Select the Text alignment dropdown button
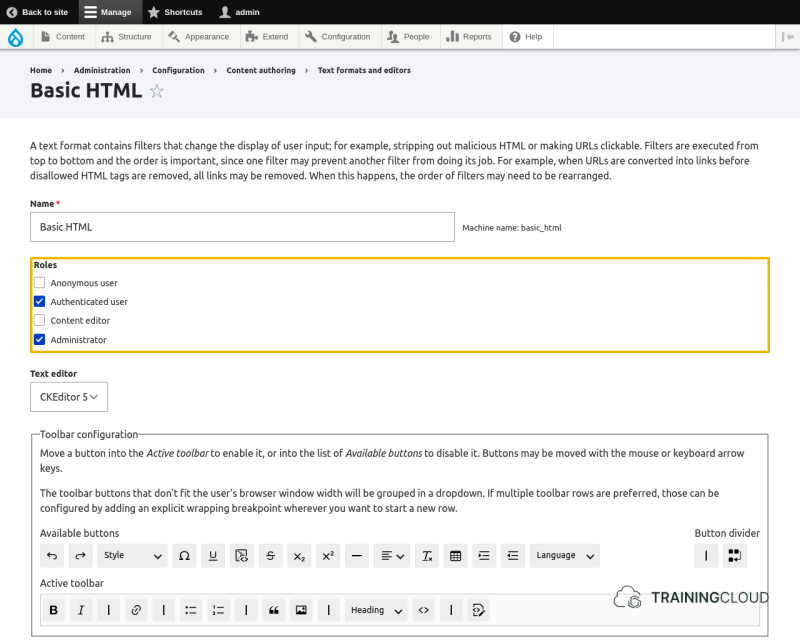The height and width of the screenshot is (640, 800). coord(392,555)
